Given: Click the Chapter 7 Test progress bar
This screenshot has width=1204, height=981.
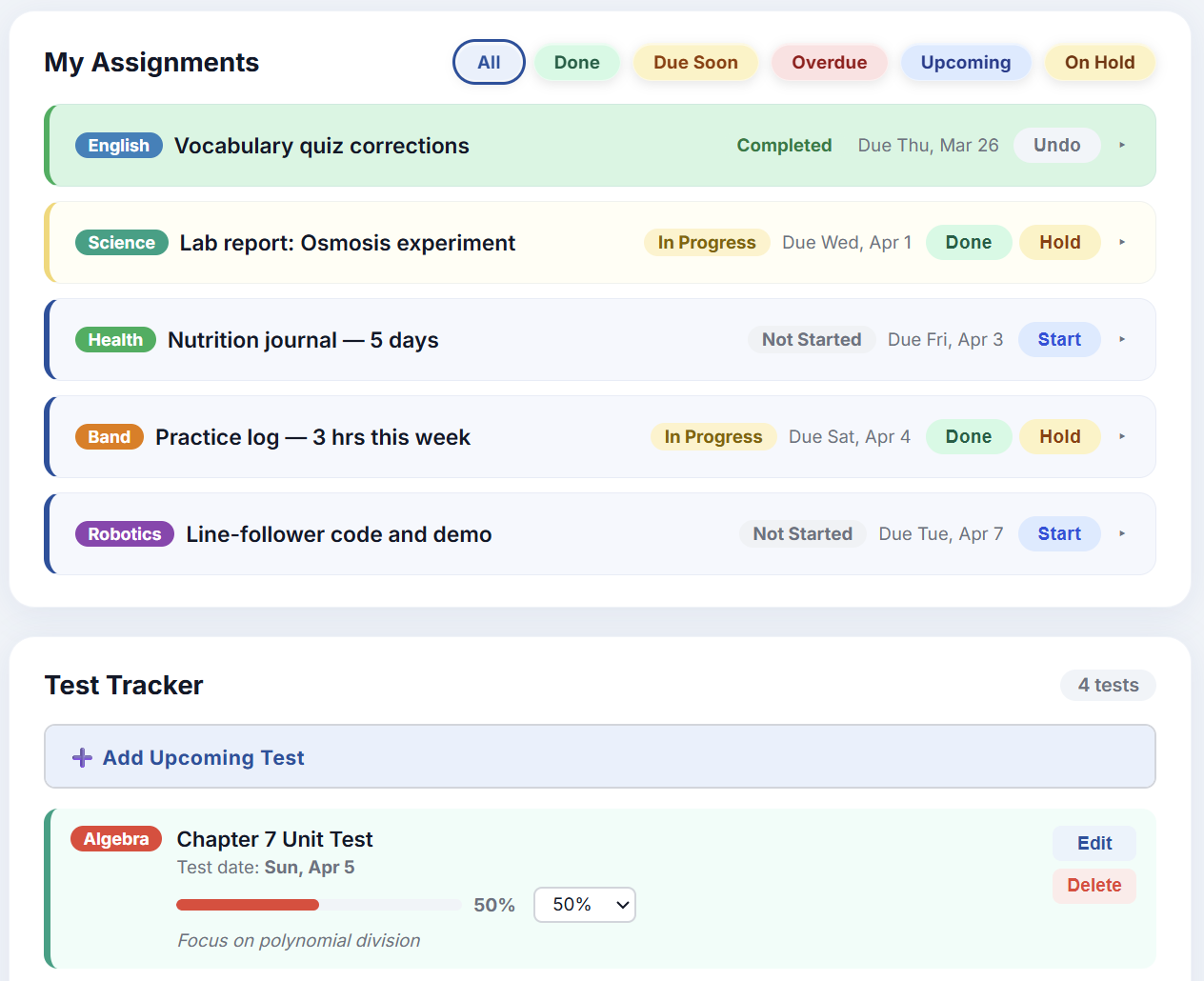Looking at the screenshot, I should [317, 905].
